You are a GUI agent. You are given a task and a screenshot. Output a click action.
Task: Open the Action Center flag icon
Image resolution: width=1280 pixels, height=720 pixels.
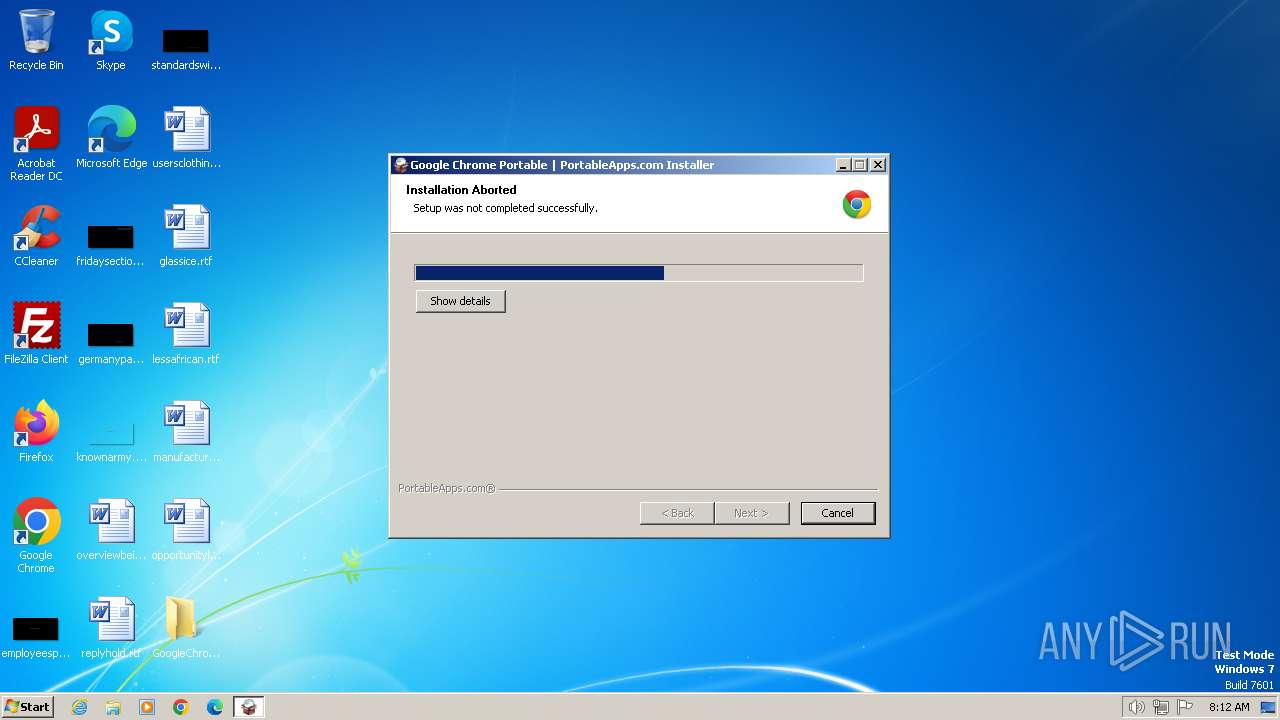tap(1185, 707)
